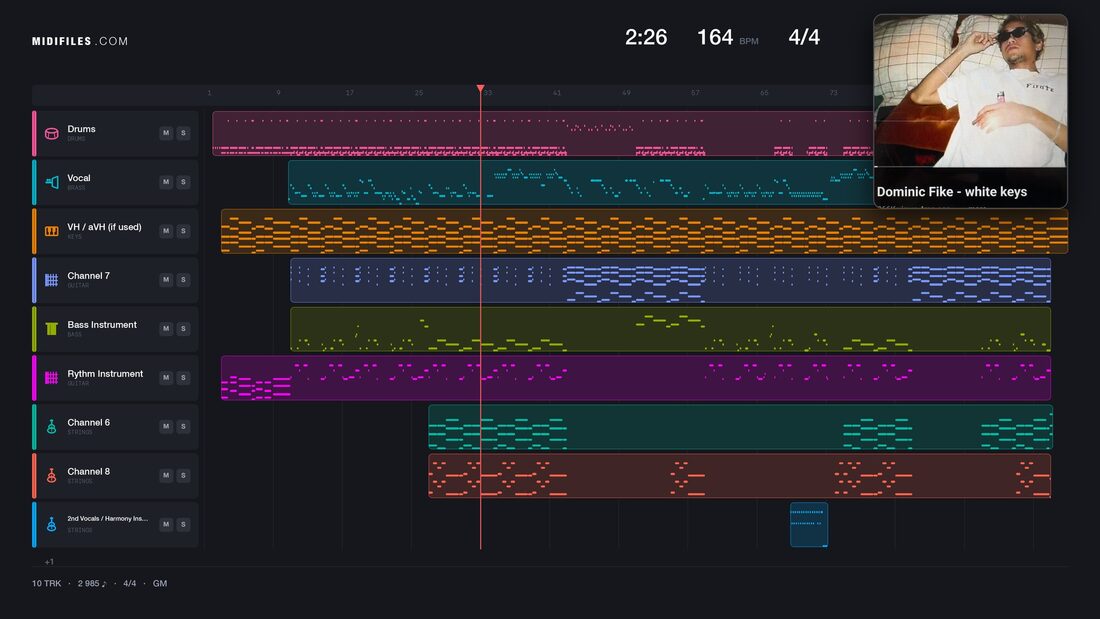Solo the Channel 7 track
Image resolution: width=1100 pixels, height=619 pixels.
[x=183, y=279]
